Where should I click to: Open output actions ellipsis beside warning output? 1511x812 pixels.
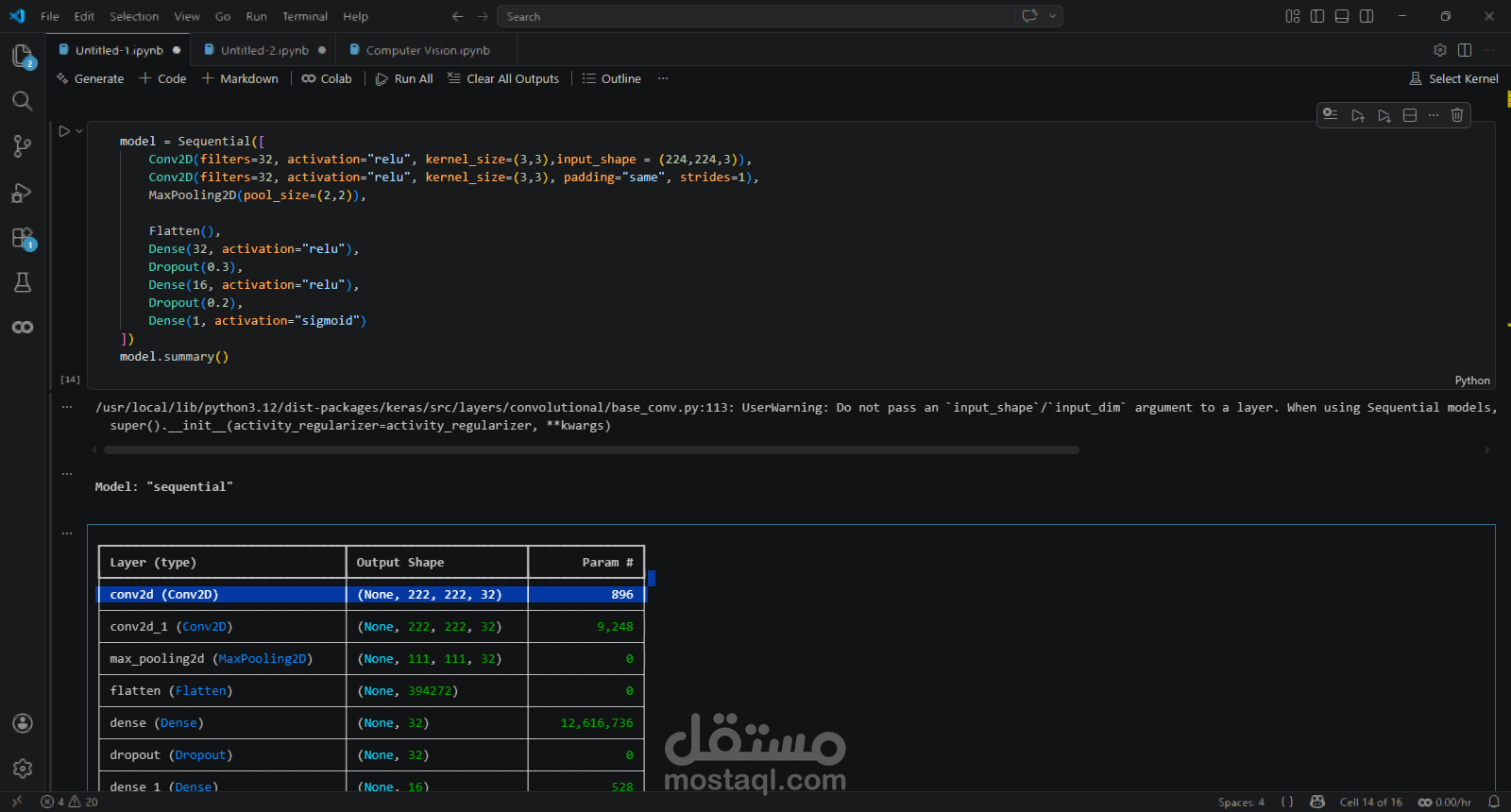tap(67, 407)
